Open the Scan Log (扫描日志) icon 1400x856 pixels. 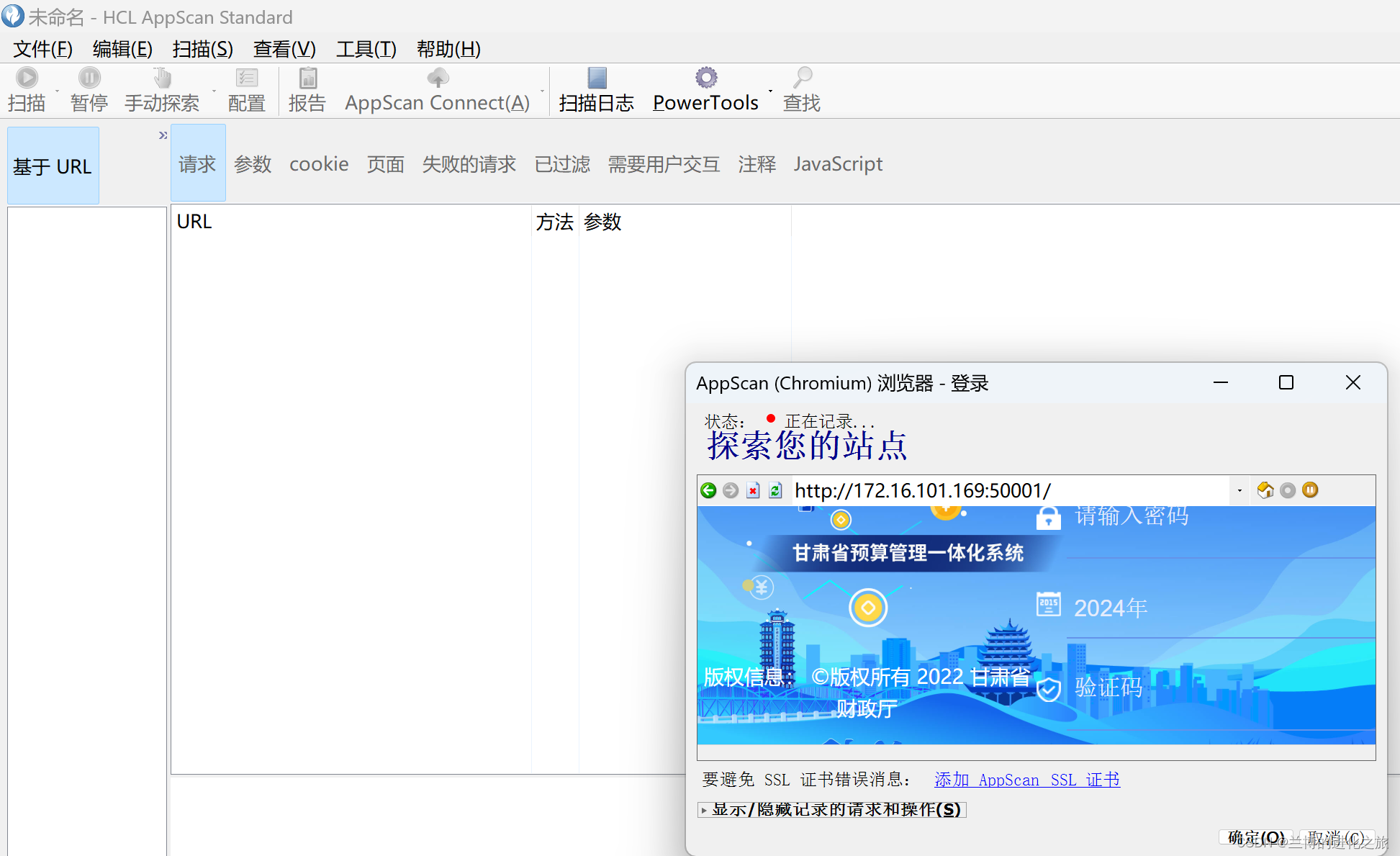(x=597, y=78)
